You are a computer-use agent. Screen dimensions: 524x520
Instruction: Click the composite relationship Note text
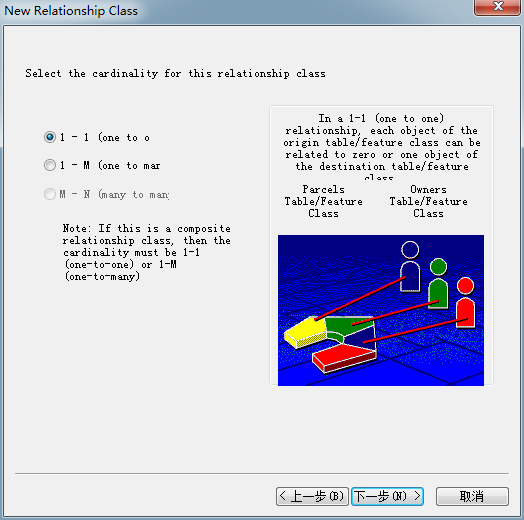[x=146, y=252]
